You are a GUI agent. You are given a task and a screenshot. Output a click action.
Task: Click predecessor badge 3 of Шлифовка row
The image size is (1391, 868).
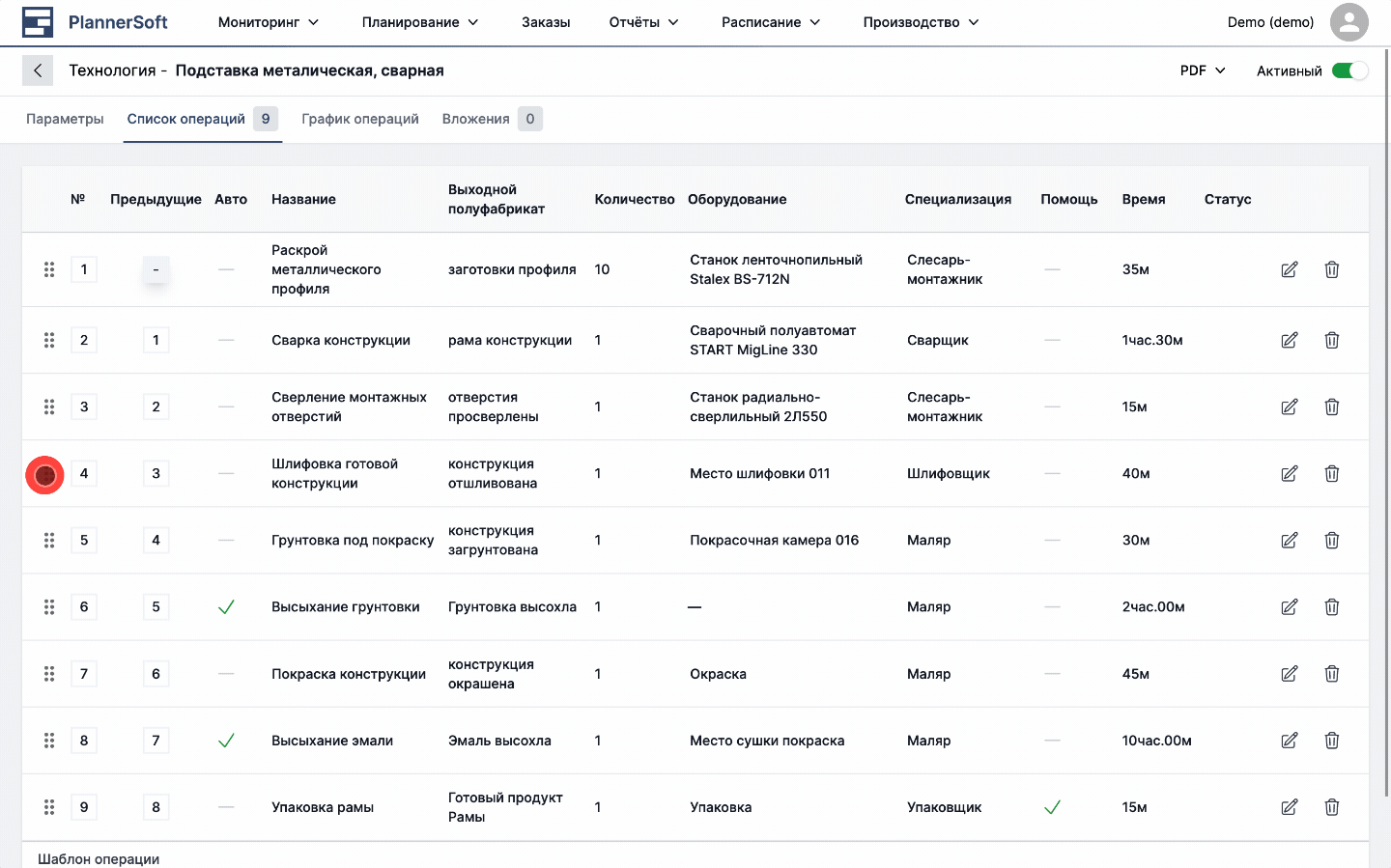[156, 473]
